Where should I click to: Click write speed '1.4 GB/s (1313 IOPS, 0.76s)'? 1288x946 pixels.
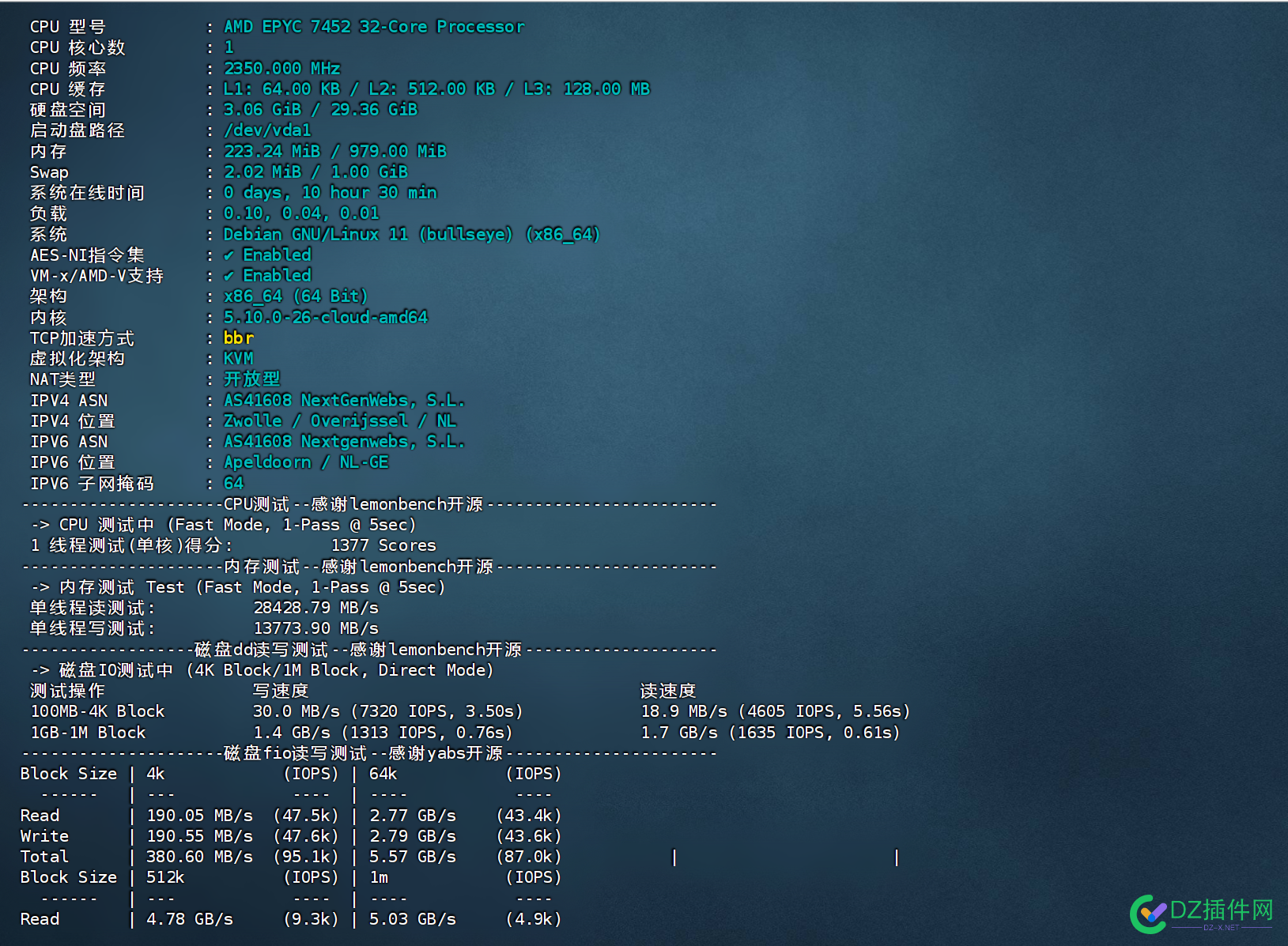tap(383, 733)
